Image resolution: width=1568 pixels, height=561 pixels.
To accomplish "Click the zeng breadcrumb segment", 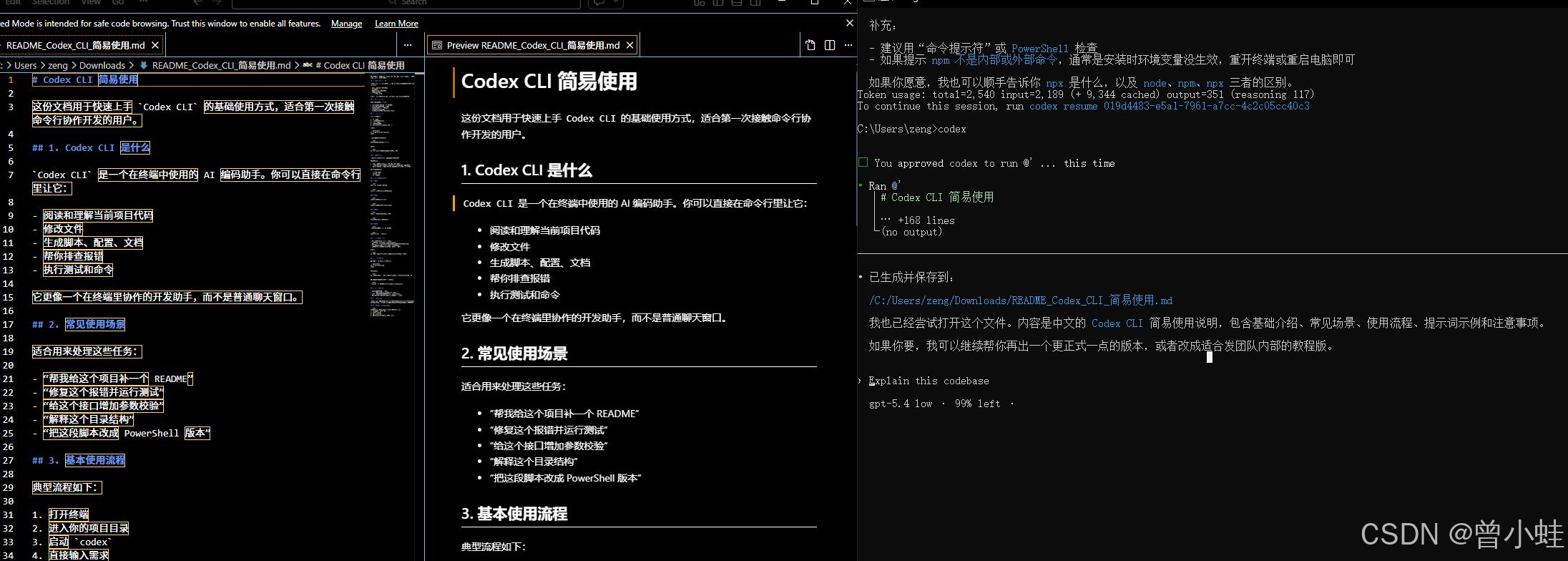I will click(x=58, y=65).
